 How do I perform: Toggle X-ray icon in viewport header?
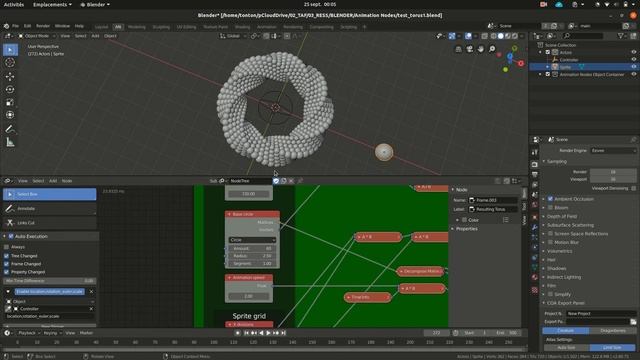(484, 36)
